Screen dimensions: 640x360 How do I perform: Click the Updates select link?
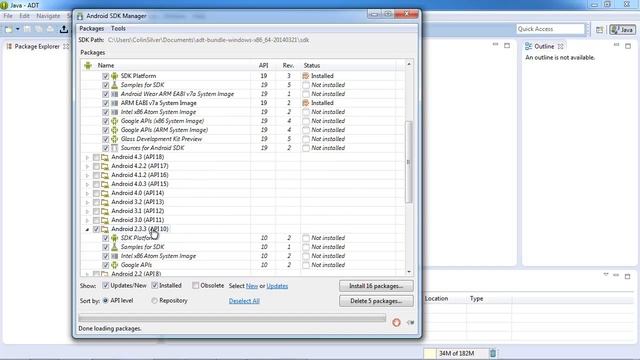pyautogui.click(x=277, y=286)
